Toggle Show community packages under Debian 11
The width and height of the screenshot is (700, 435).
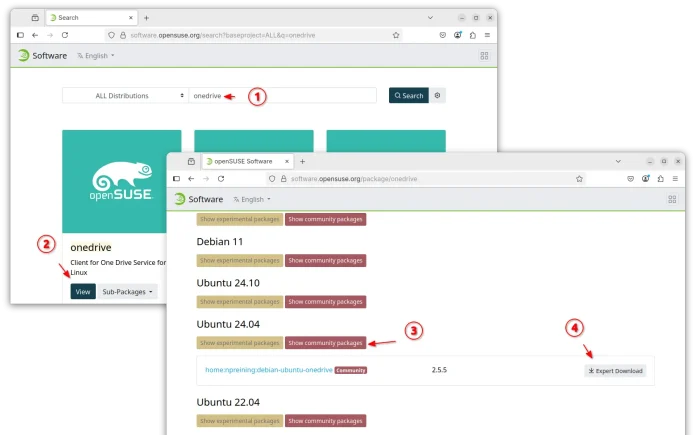325,261
